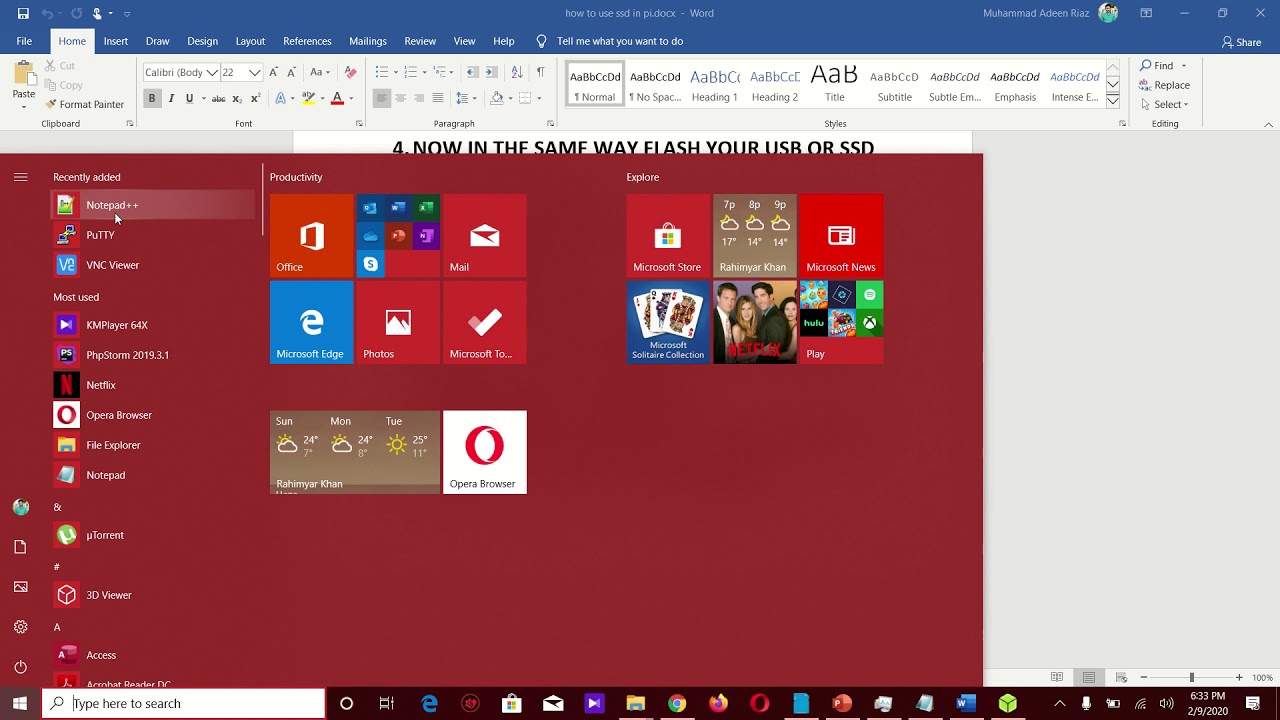Open Pictures from Start sidebar

coord(21,587)
